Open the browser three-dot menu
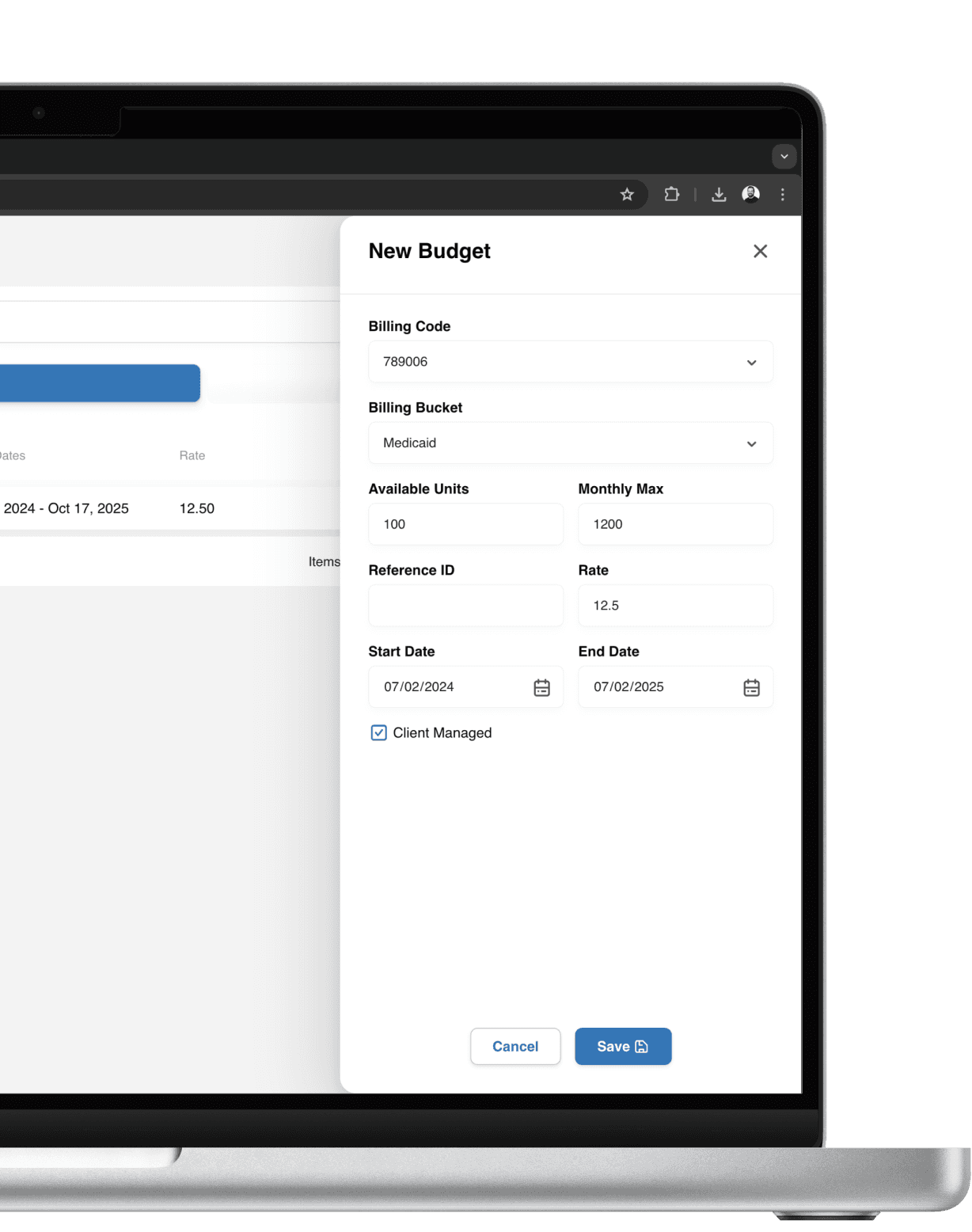Viewport: 972px width, 1232px height. 783,194
